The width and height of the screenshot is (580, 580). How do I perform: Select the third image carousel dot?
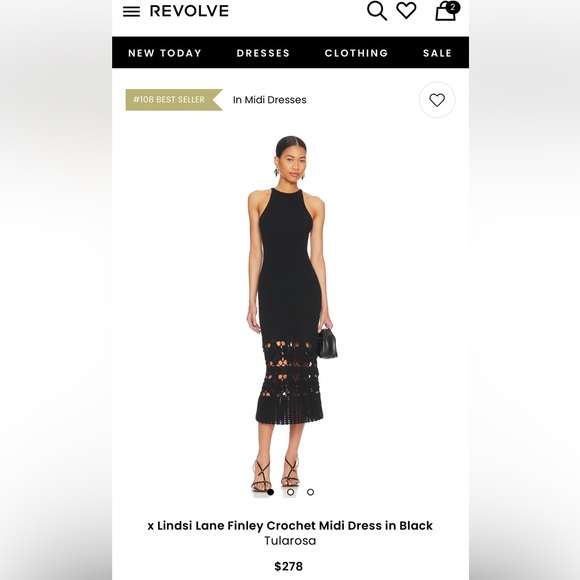point(310,492)
